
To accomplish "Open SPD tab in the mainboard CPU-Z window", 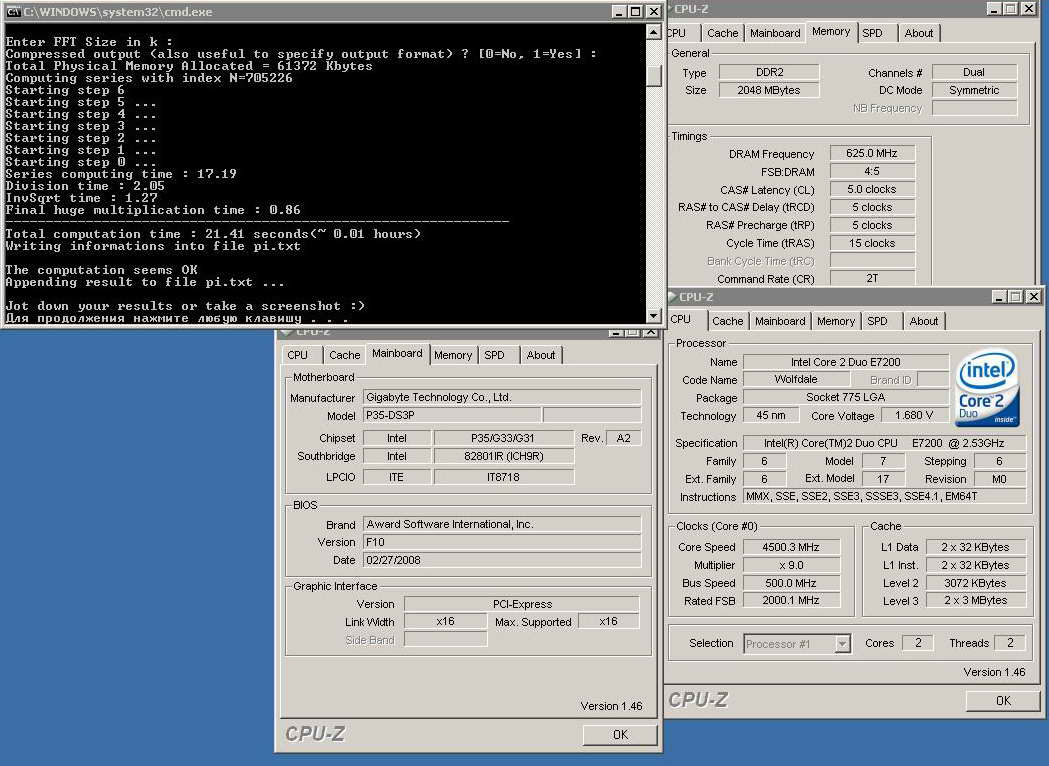I will coord(494,355).
